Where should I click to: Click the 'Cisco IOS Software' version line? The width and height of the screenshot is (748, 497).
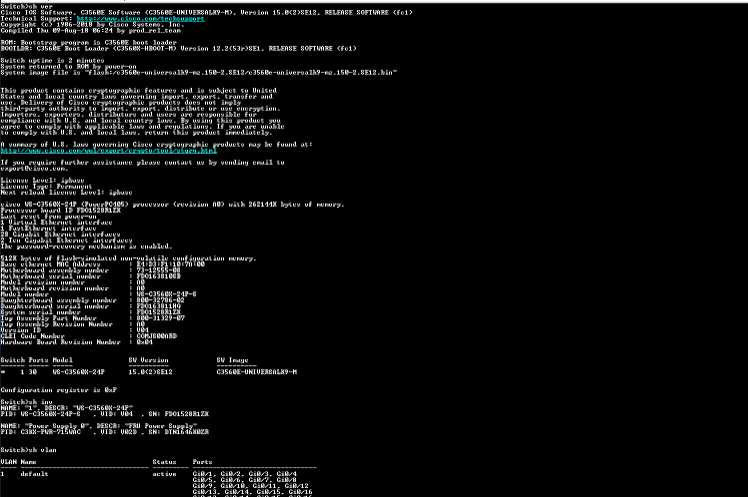point(207,12)
